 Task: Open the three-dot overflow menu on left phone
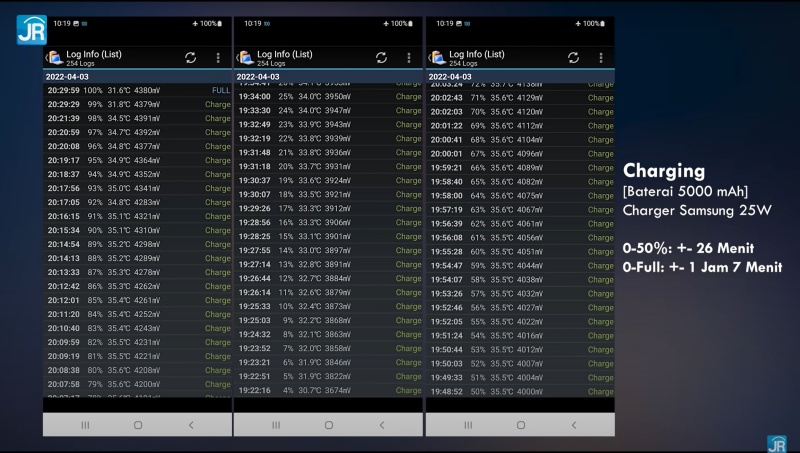218,58
